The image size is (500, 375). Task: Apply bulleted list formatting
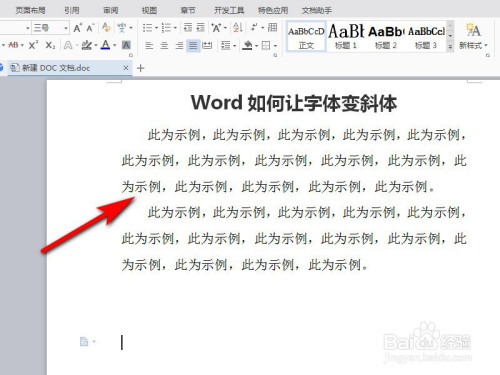[x=147, y=28]
